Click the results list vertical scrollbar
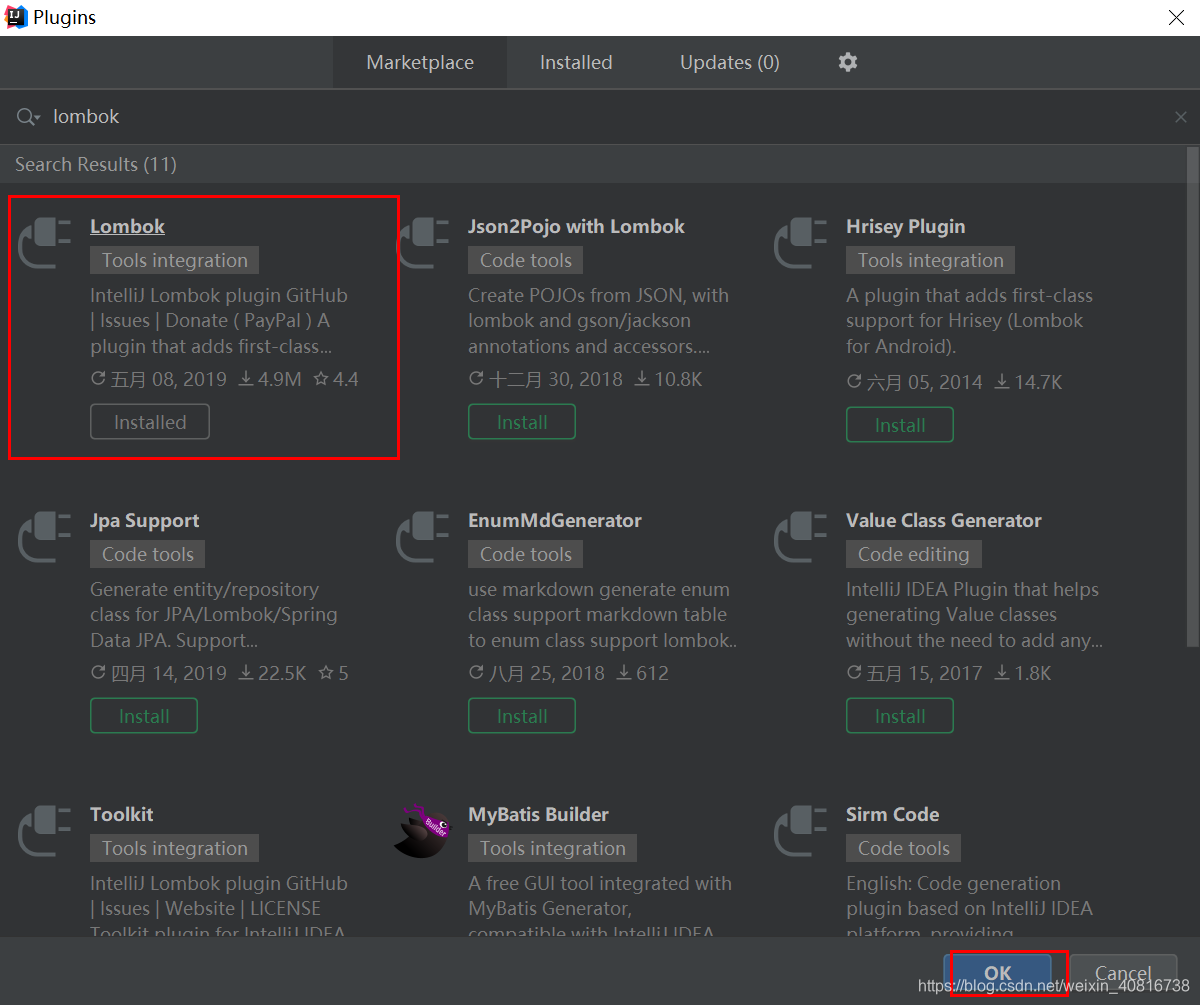Viewport: 1200px width, 1005px height. coord(1192,395)
